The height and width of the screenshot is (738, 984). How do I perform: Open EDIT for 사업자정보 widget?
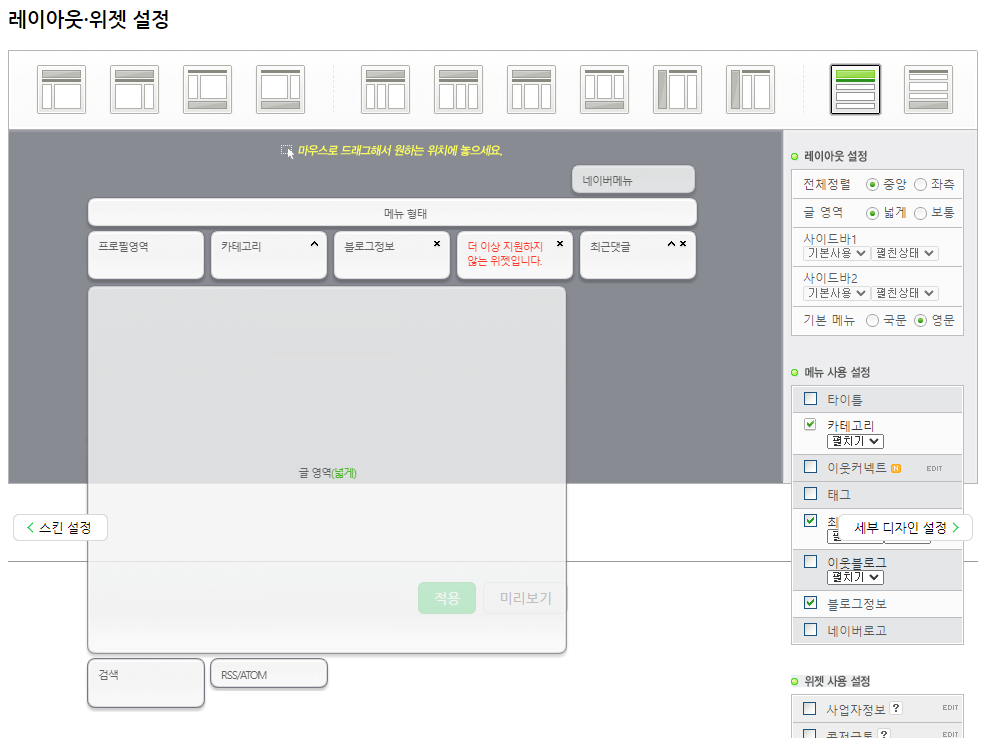click(x=949, y=707)
